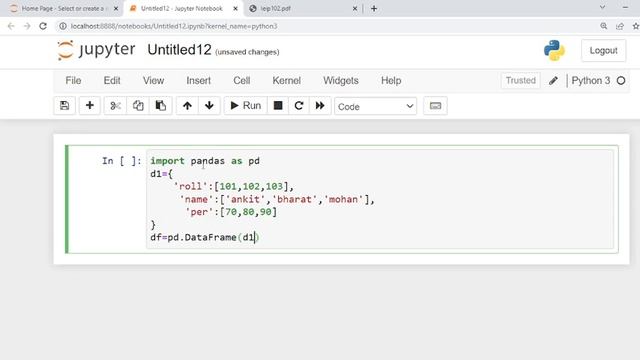Share this page icon

620,26
